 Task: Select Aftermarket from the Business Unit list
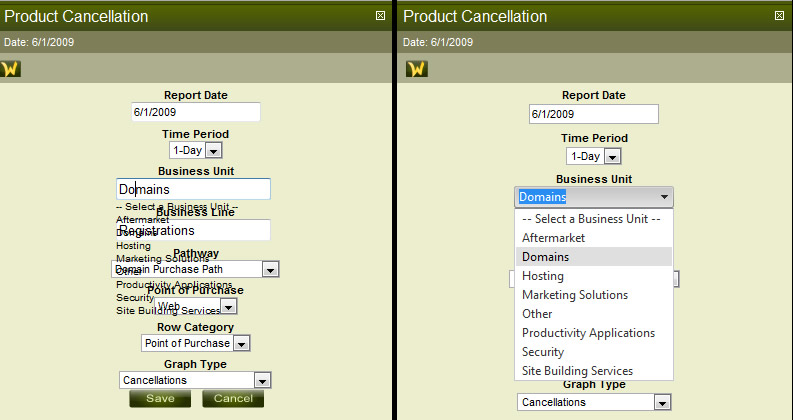(553, 238)
